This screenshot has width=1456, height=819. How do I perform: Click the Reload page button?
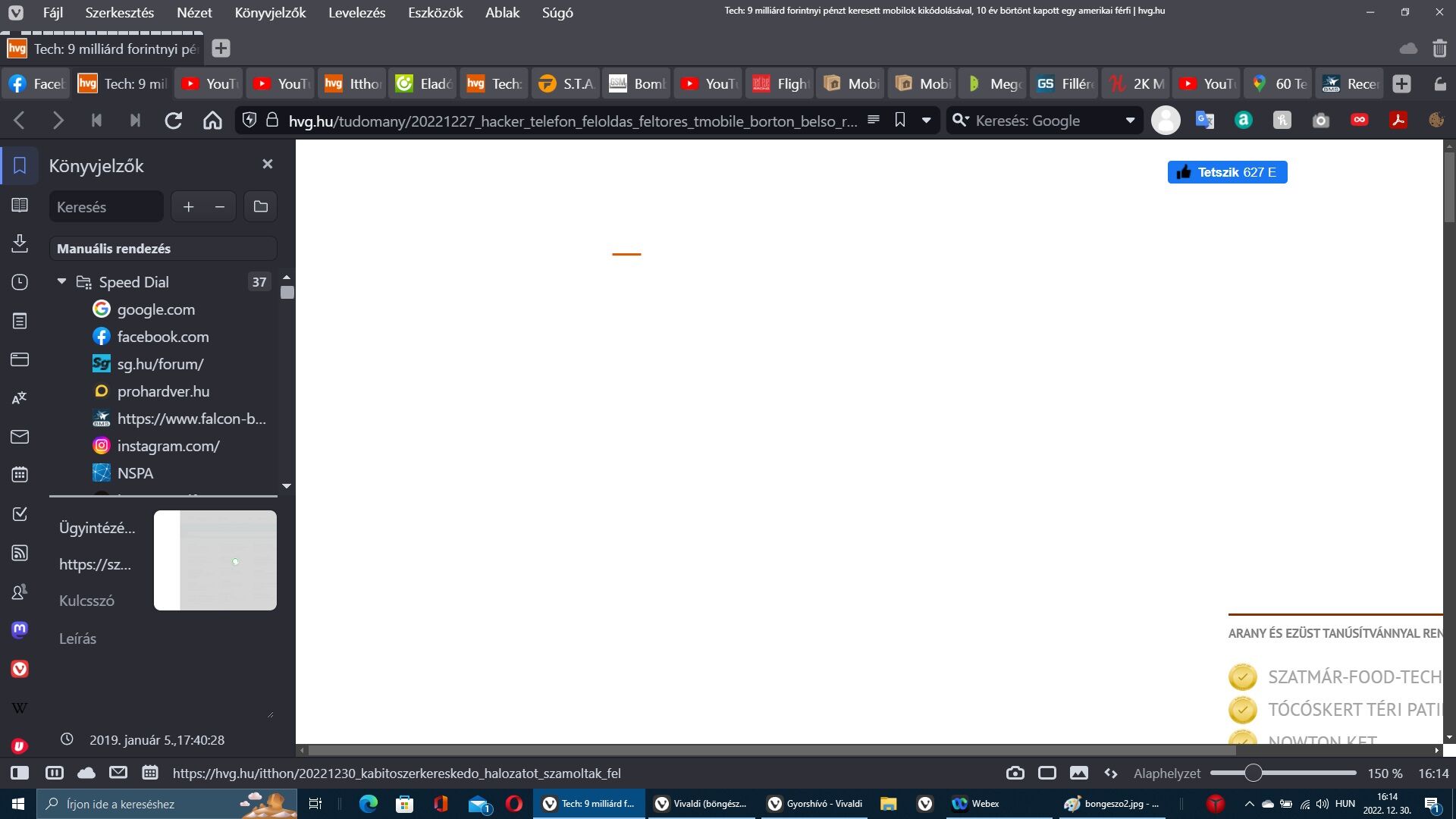point(174,121)
